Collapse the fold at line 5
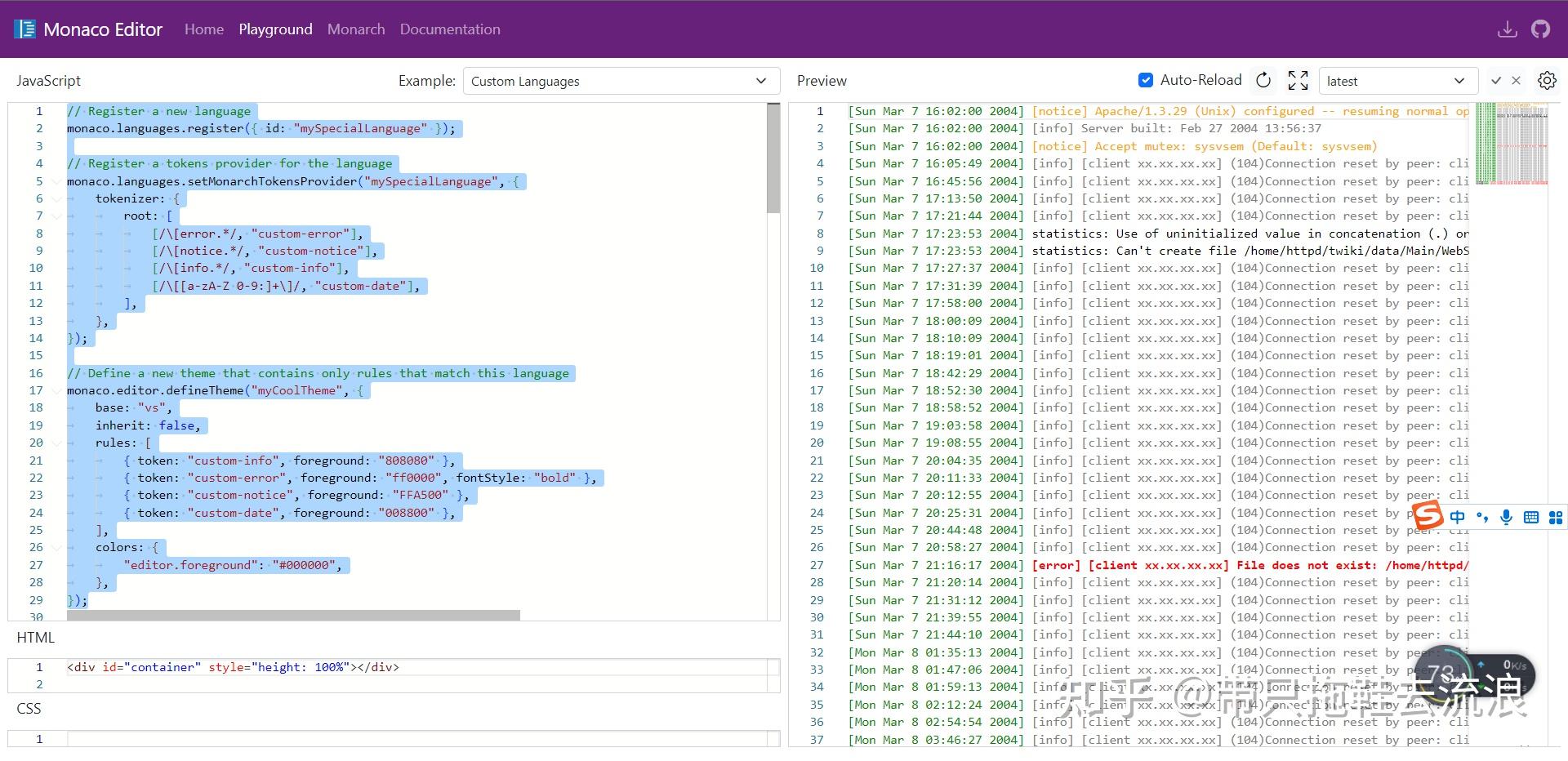 (x=56, y=181)
